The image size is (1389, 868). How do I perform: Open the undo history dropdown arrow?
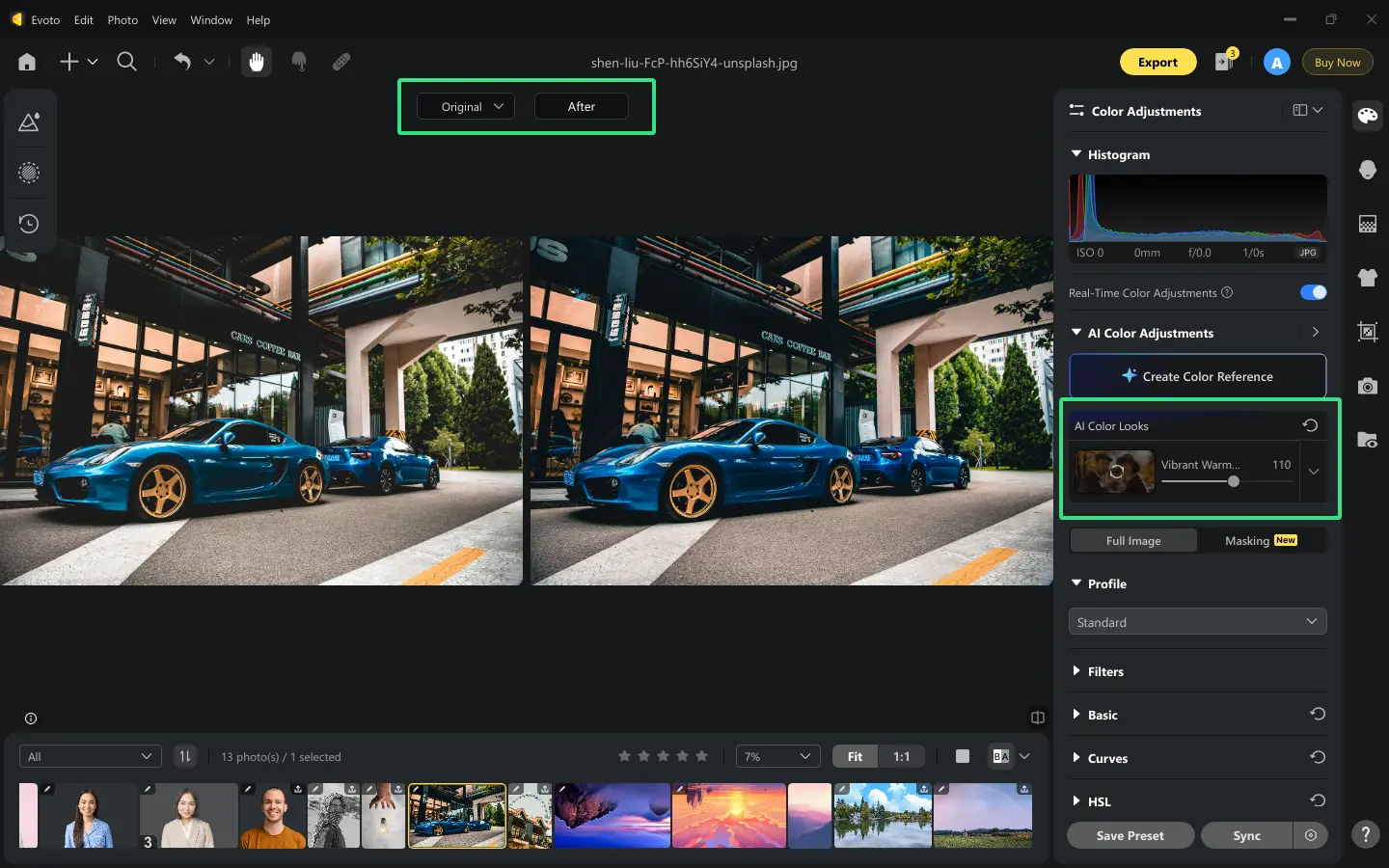209,62
